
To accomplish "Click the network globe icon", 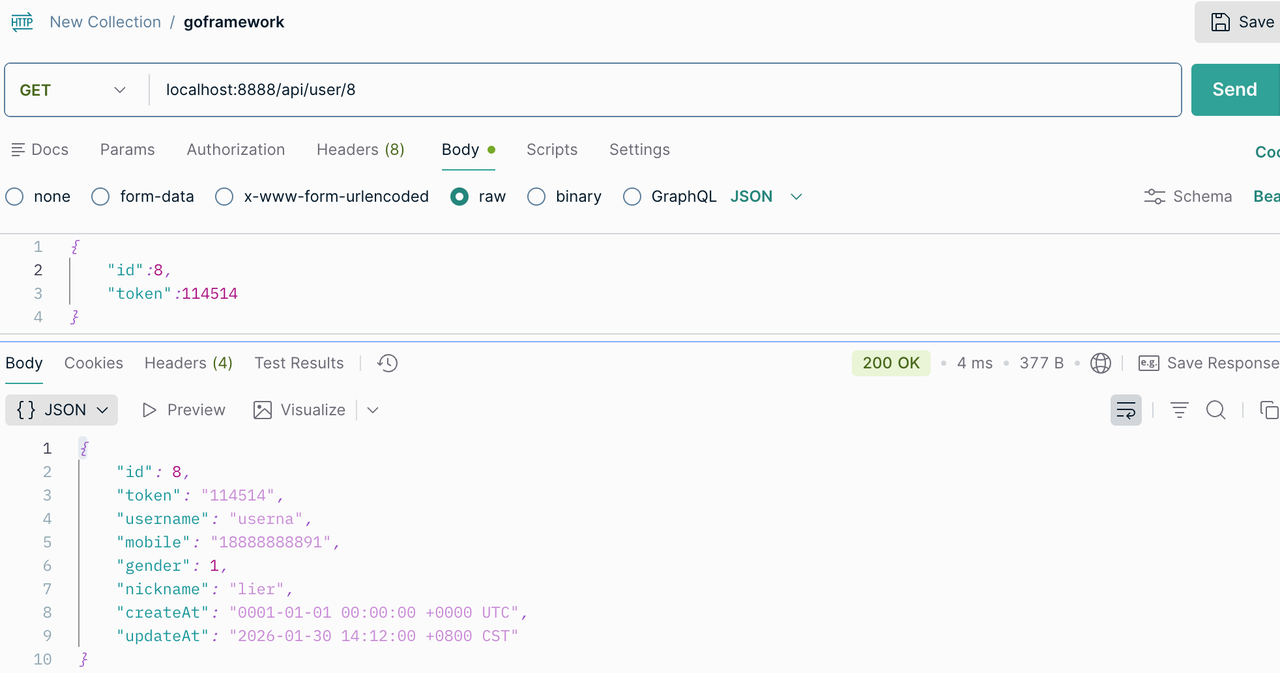I will click(x=1101, y=363).
